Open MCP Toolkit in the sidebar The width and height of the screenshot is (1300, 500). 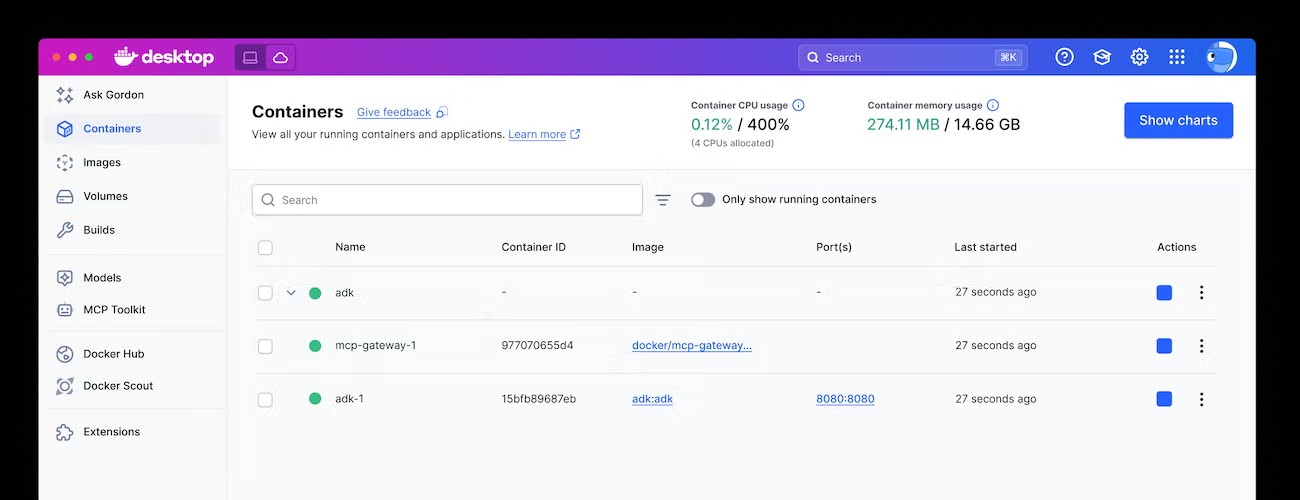(x=114, y=310)
